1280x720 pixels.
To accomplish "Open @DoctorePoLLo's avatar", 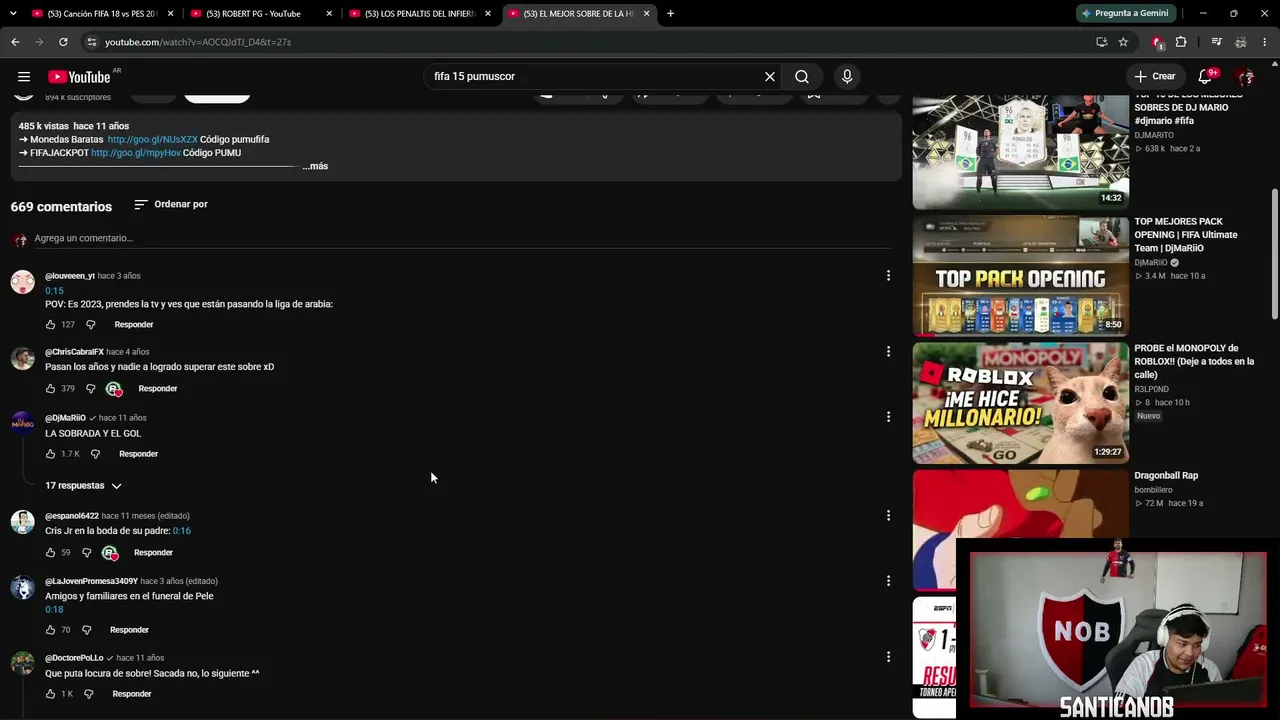I will (x=22, y=663).
